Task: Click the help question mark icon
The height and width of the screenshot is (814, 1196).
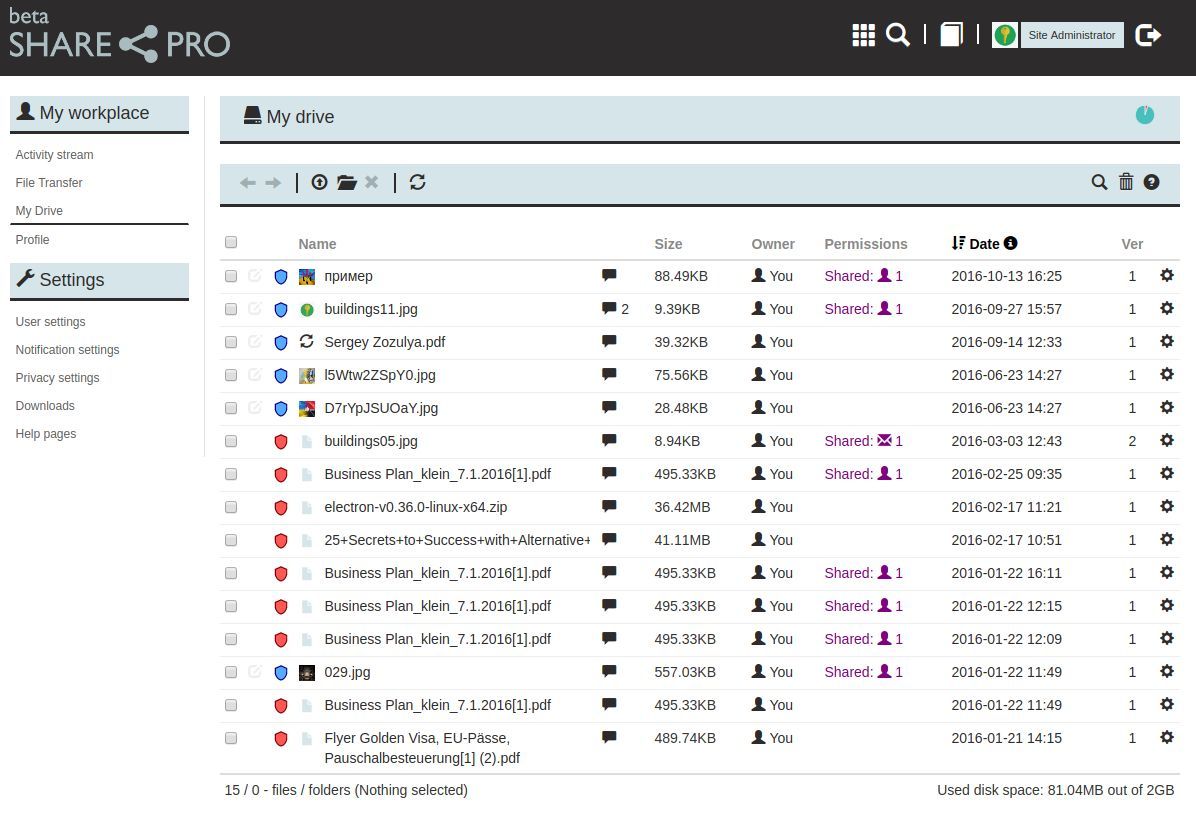Action: point(1151,181)
